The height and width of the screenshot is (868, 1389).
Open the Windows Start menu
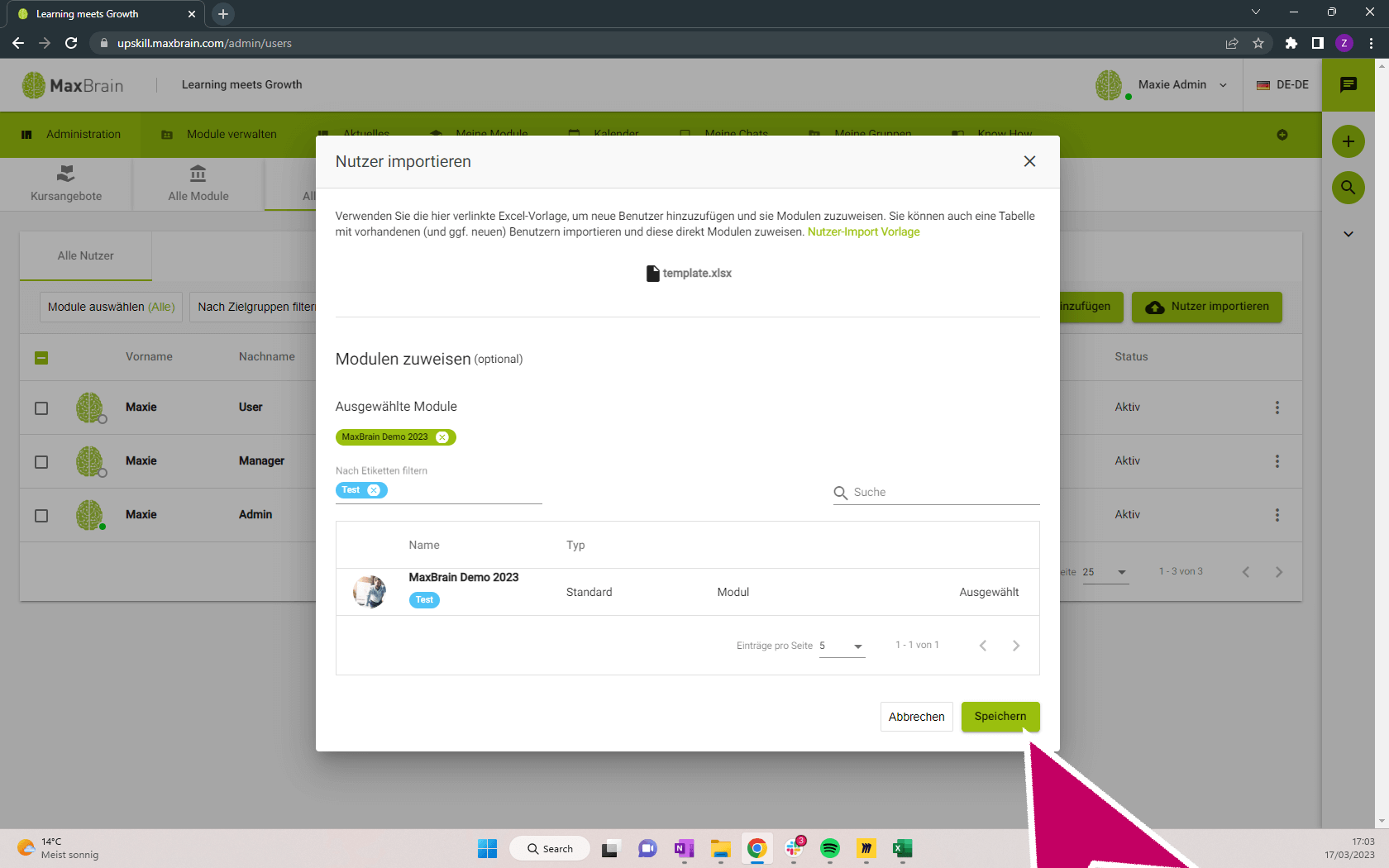point(488,849)
